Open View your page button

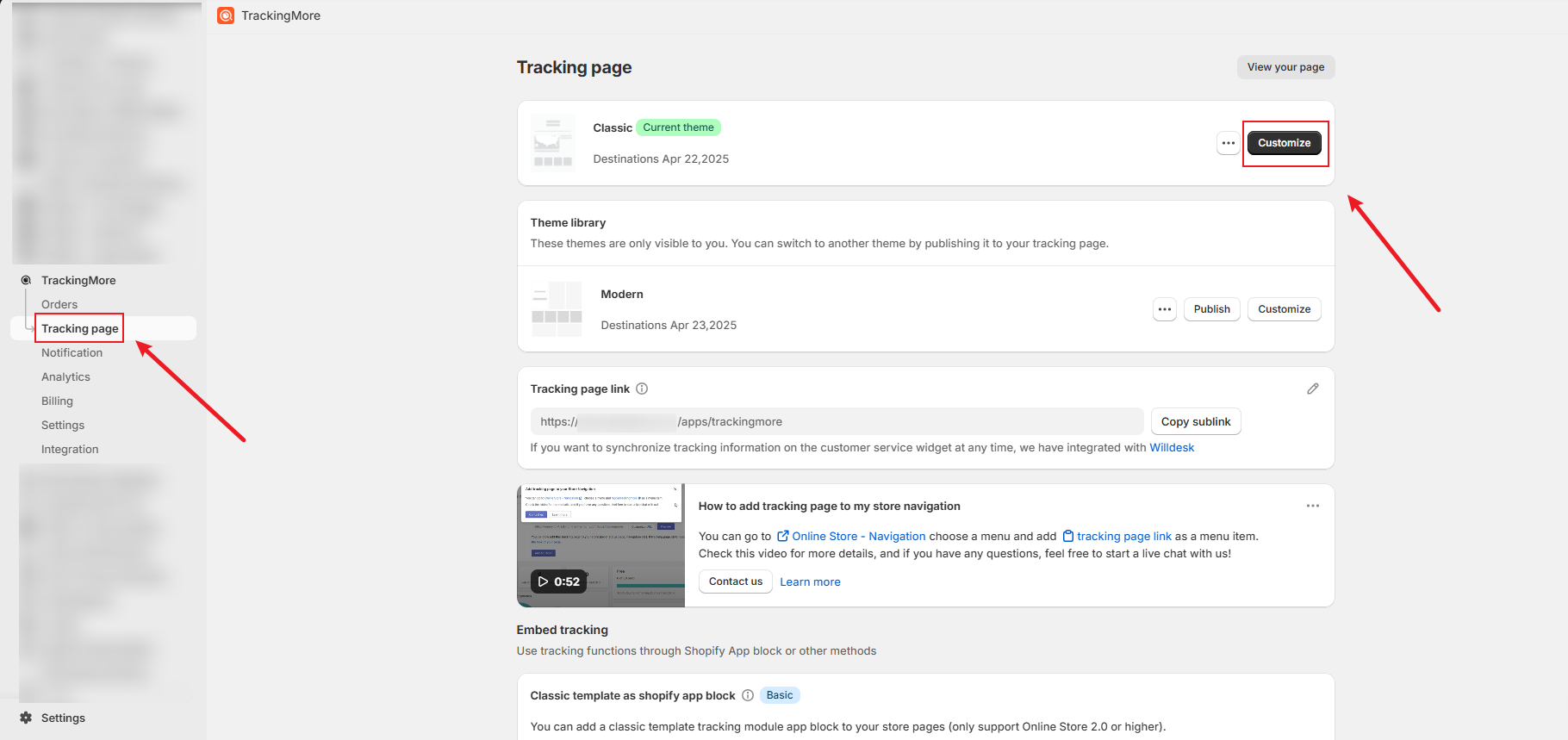pos(1285,67)
